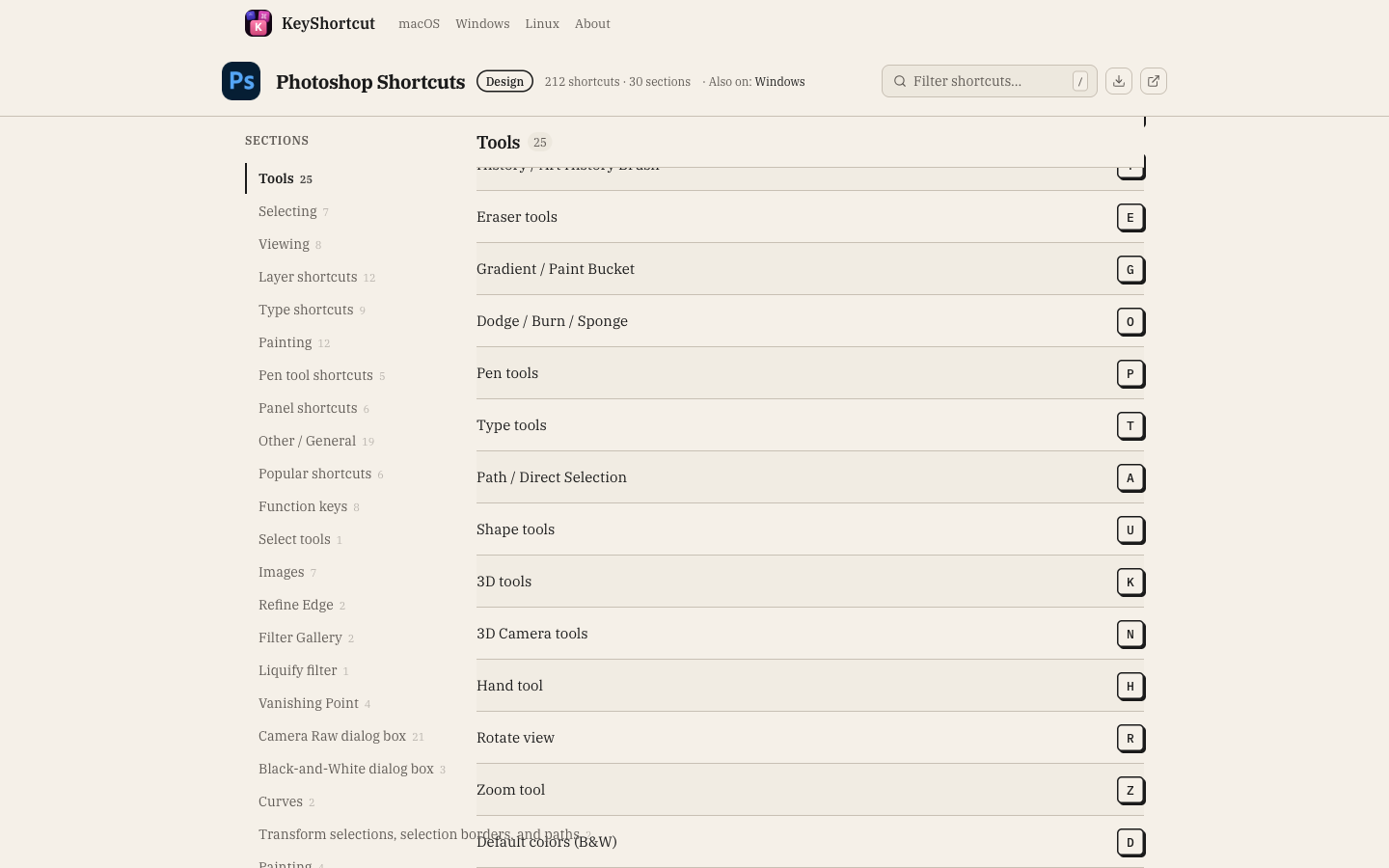
Task: Open the Windows nav item in top bar
Action: tap(482, 23)
